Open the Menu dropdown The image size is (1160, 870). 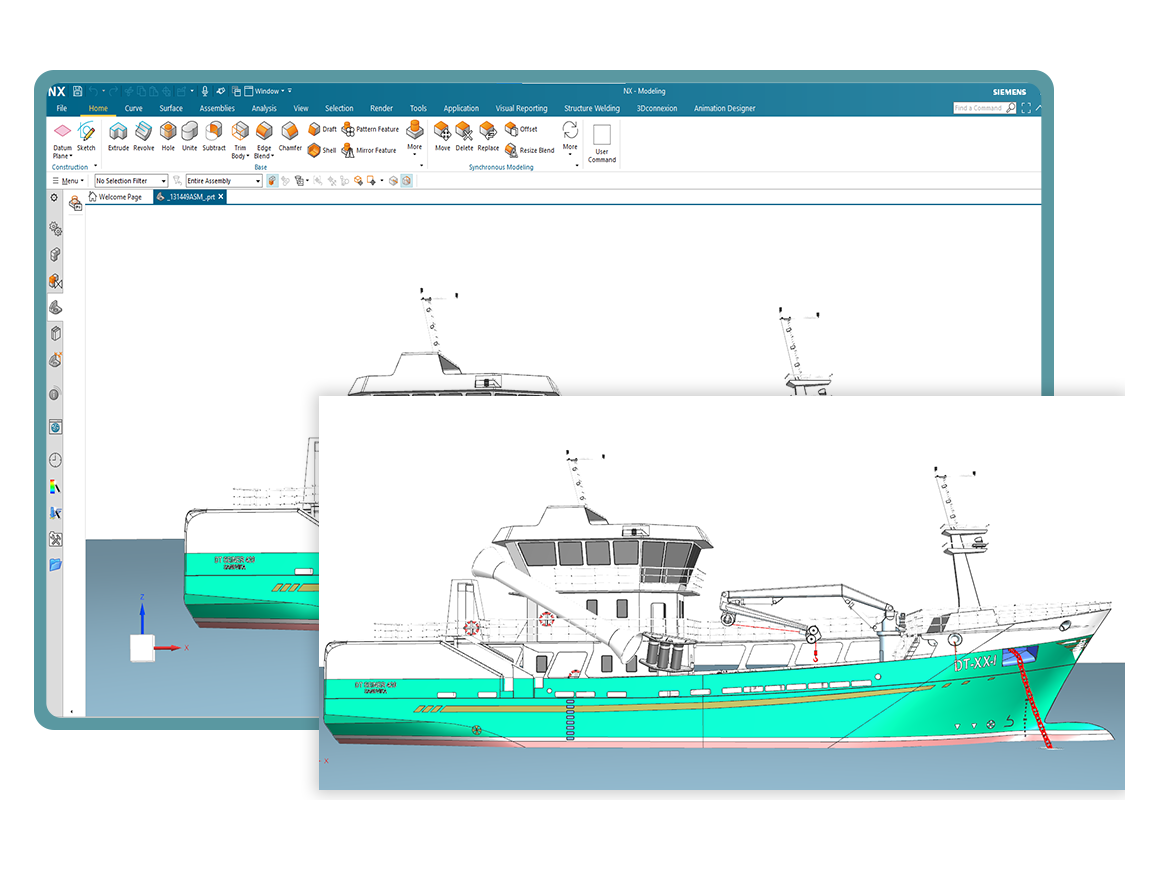pyautogui.click(x=69, y=181)
